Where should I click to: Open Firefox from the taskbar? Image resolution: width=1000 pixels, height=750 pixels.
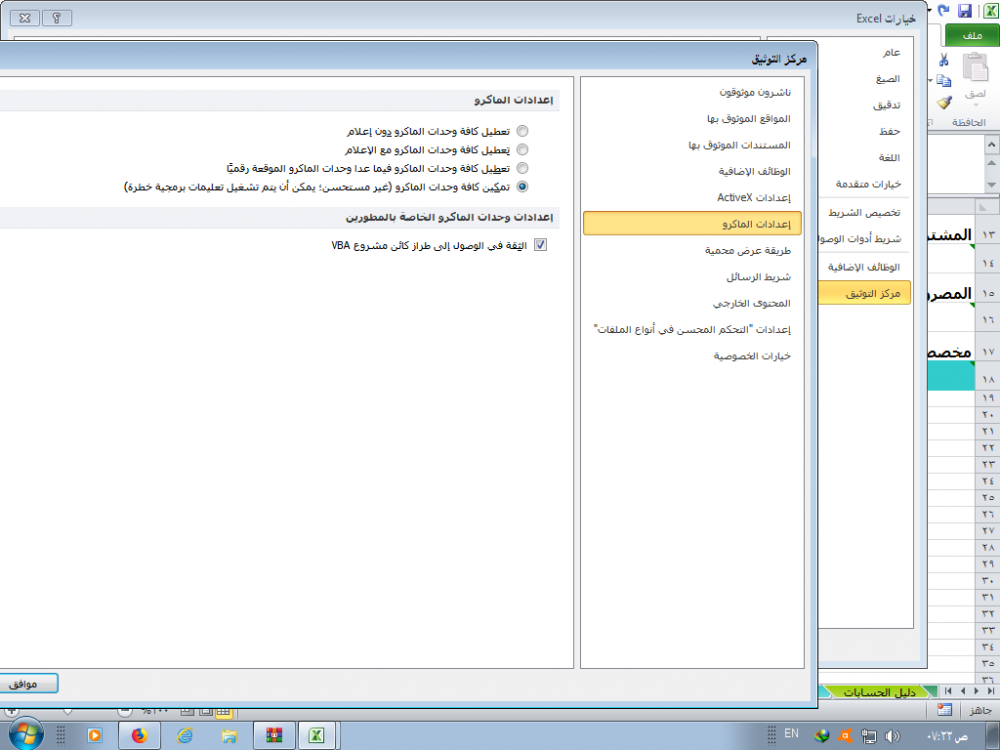[139, 736]
